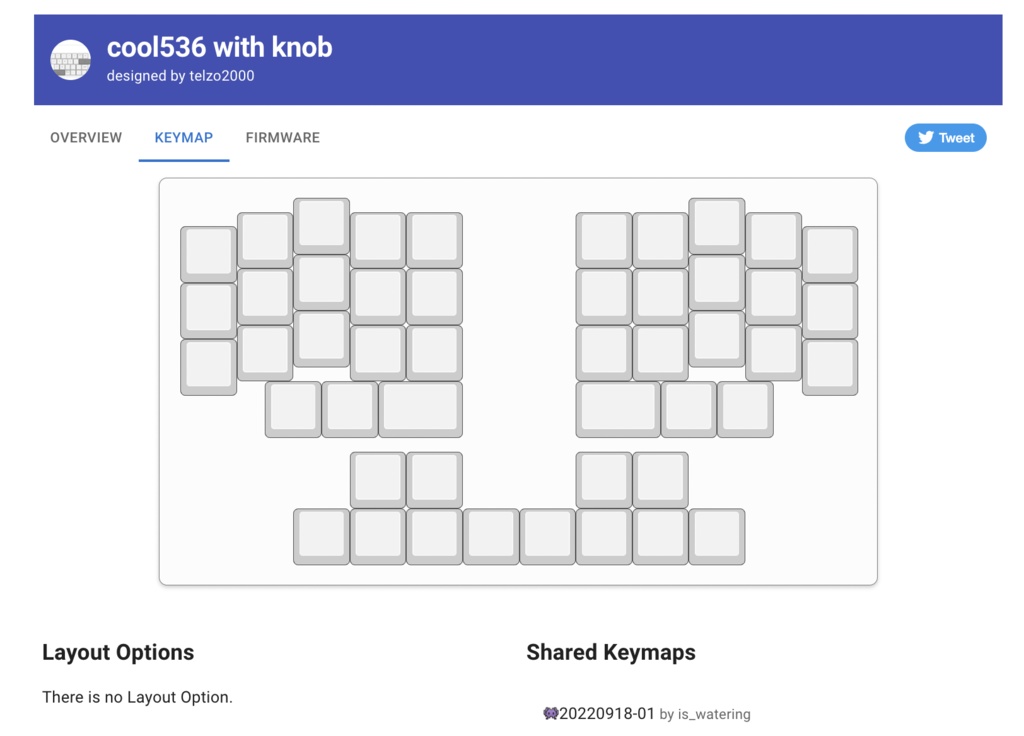Open the OVERVIEW tab
The width and height of the screenshot is (1024, 736).
[86, 138]
